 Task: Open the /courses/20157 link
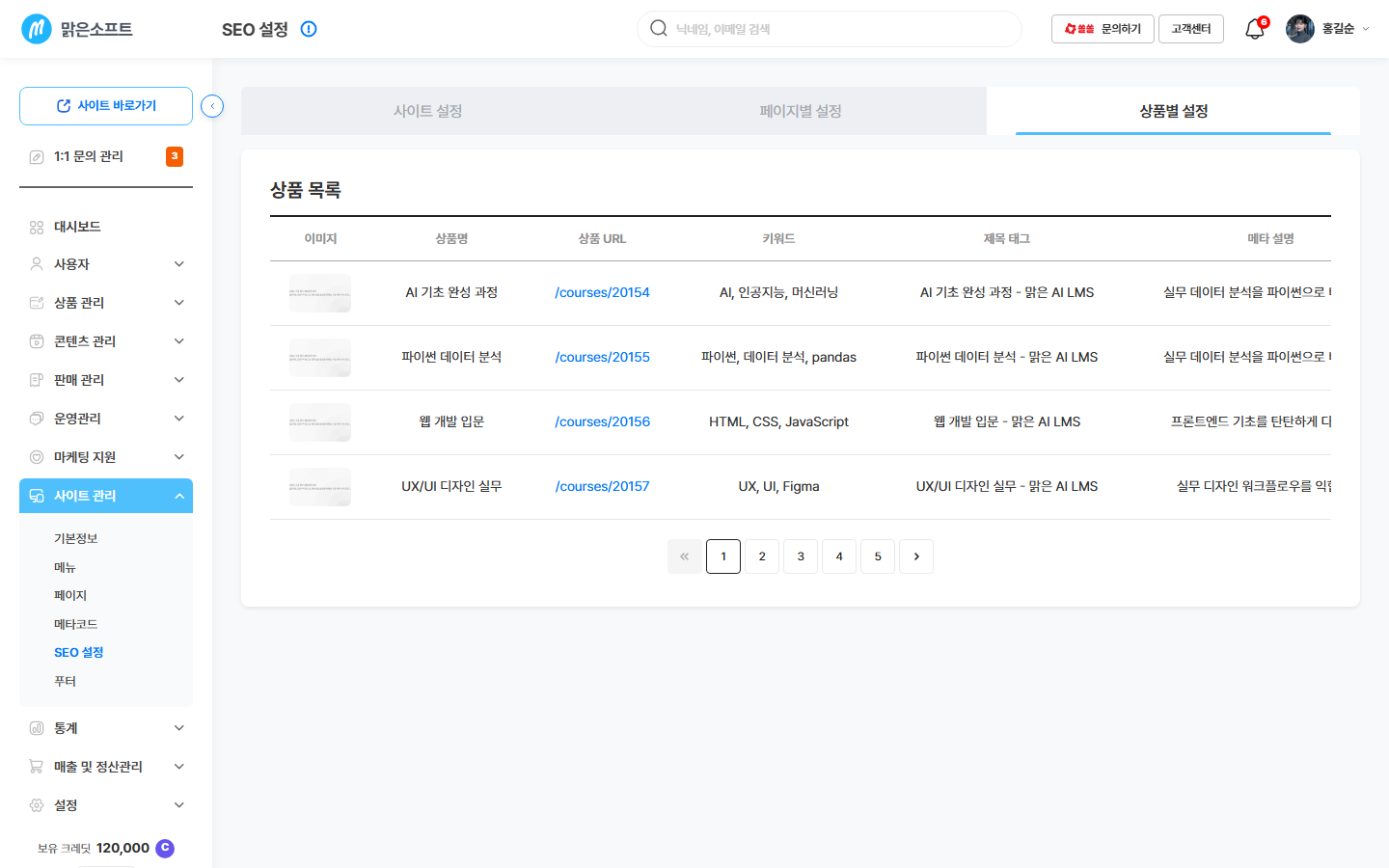(x=602, y=486)
